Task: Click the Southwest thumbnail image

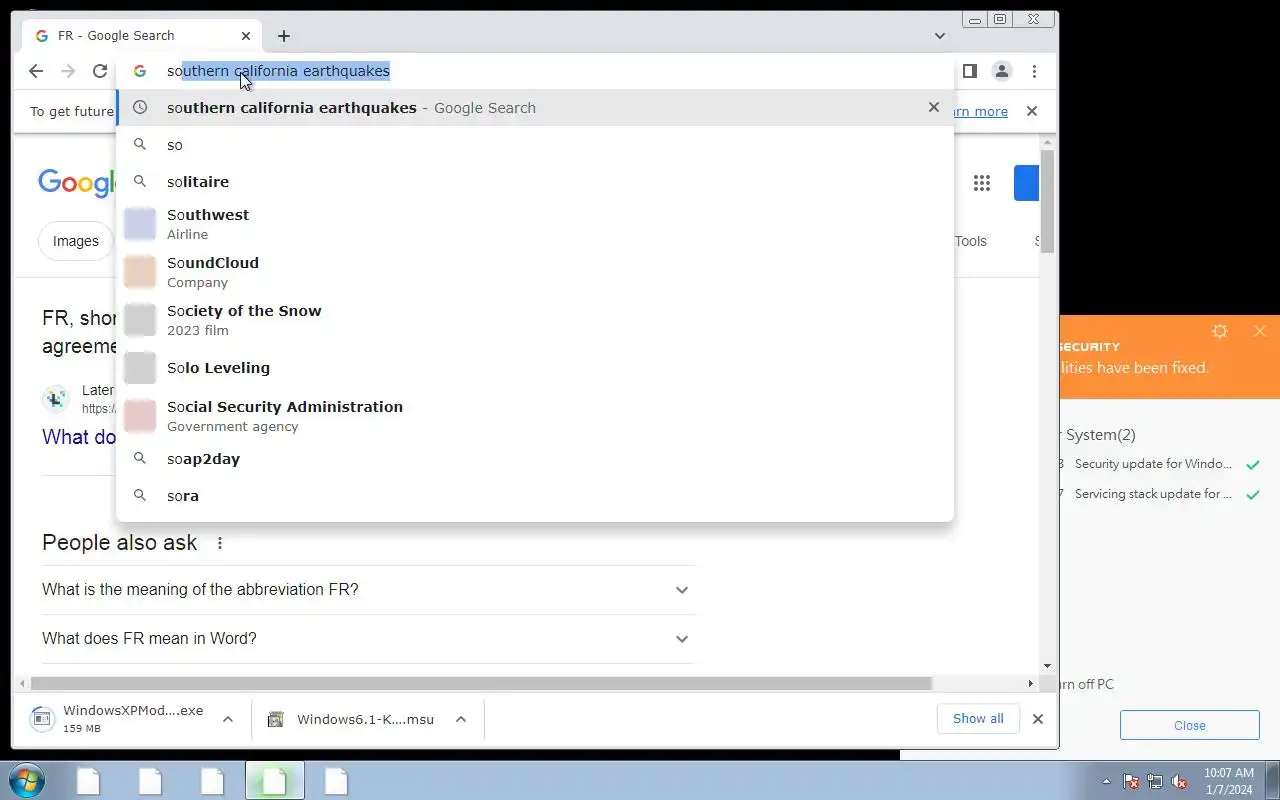Action: click(140, 224)
